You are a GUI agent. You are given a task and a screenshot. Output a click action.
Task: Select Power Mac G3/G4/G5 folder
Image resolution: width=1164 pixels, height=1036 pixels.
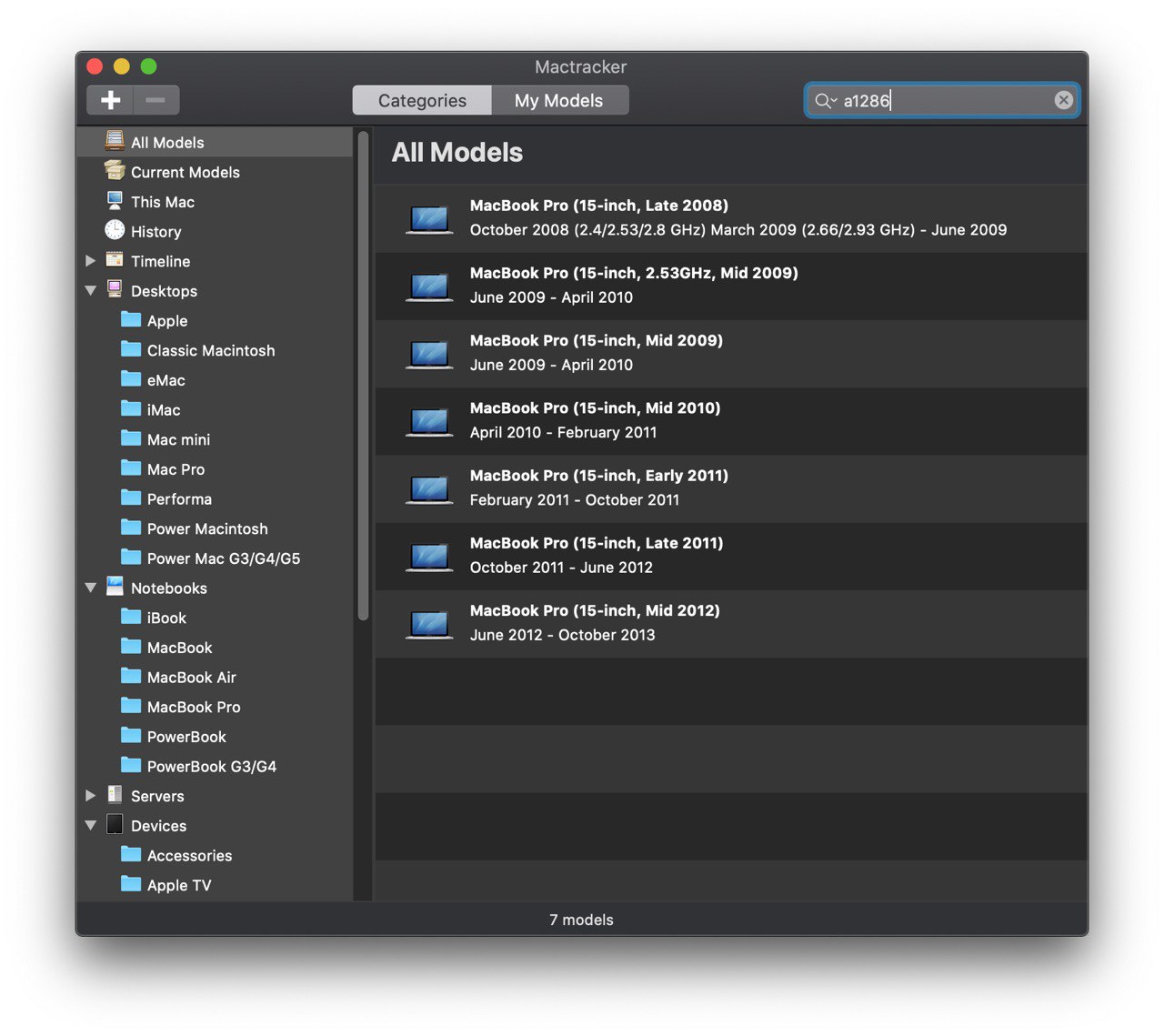pos(215,558)
